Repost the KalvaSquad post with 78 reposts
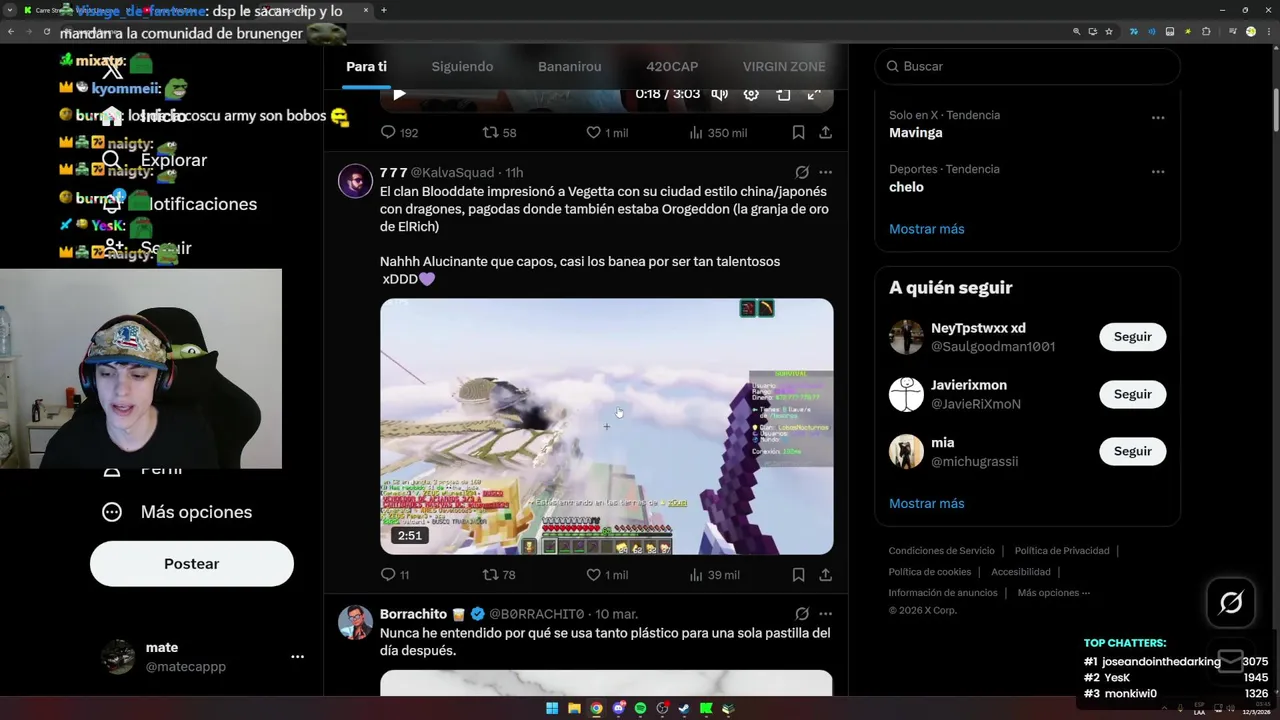Screen dimensions: 1280x720 coord(499,574)
